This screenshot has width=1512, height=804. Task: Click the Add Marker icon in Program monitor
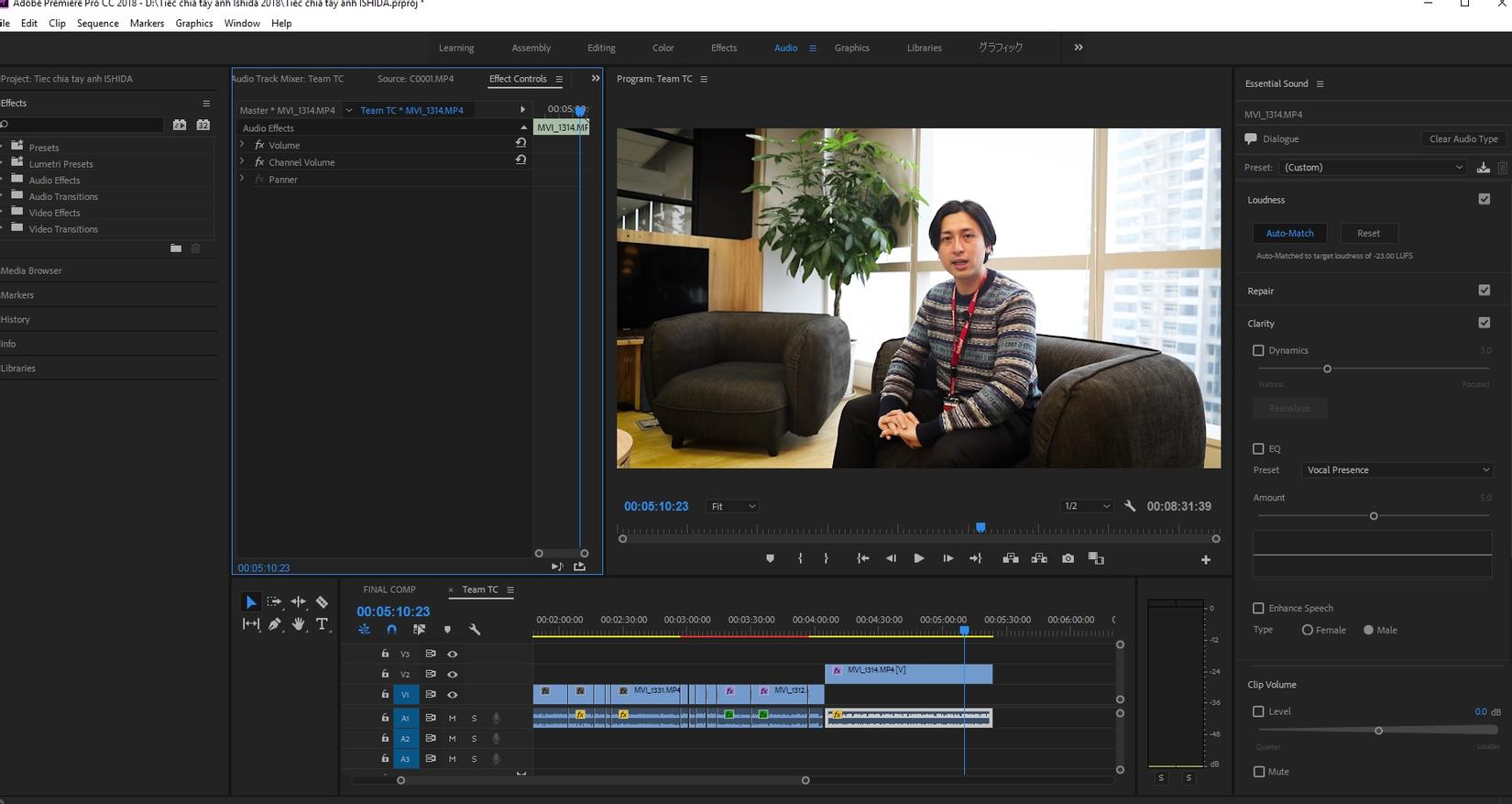point(770,558)
